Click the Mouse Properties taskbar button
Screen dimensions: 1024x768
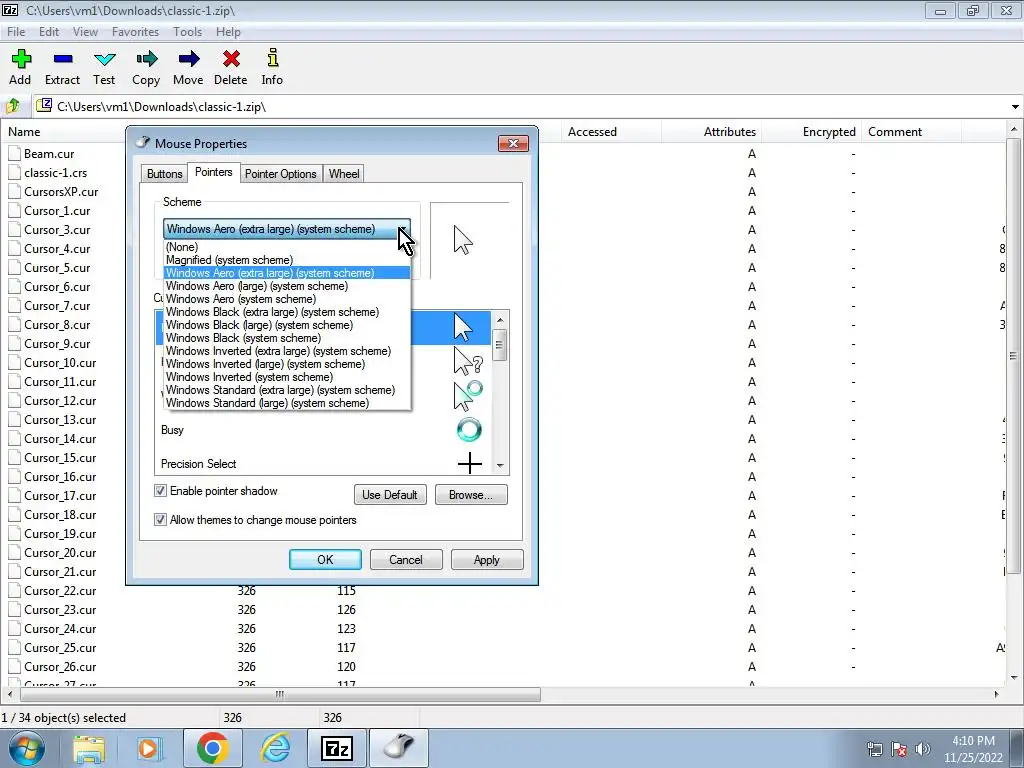tap(399, 748)
